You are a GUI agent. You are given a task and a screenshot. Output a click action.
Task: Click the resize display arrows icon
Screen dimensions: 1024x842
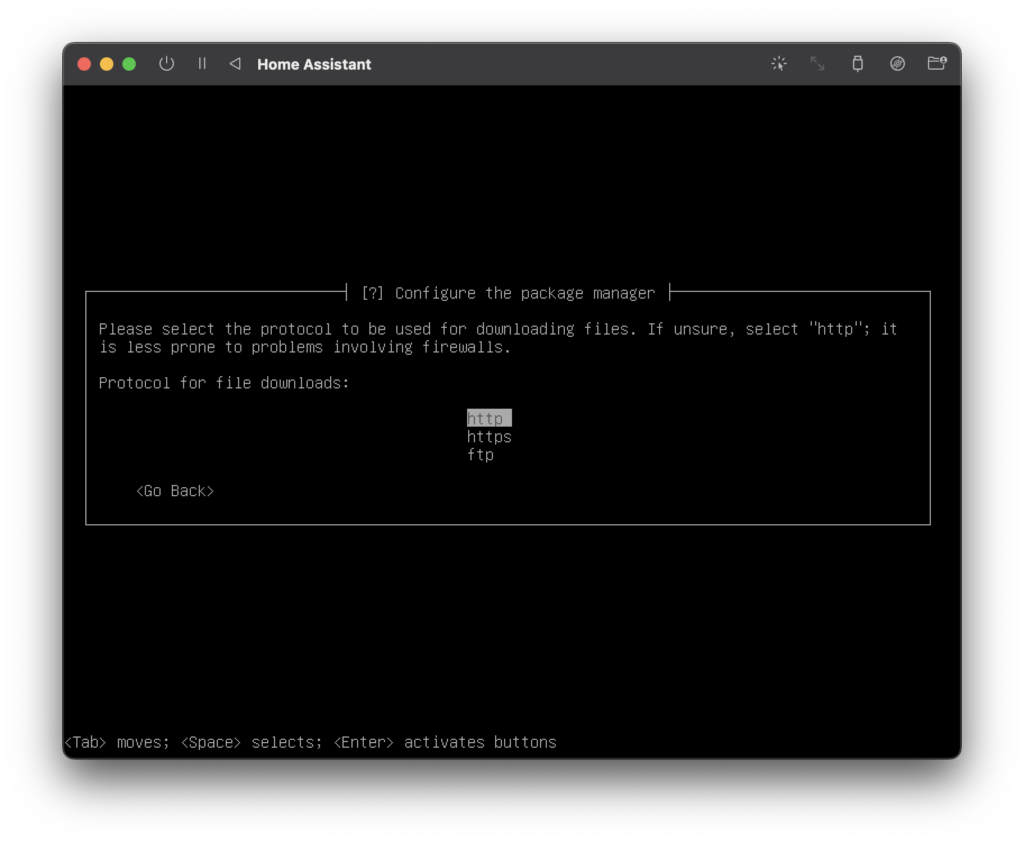tap(817, 63)
